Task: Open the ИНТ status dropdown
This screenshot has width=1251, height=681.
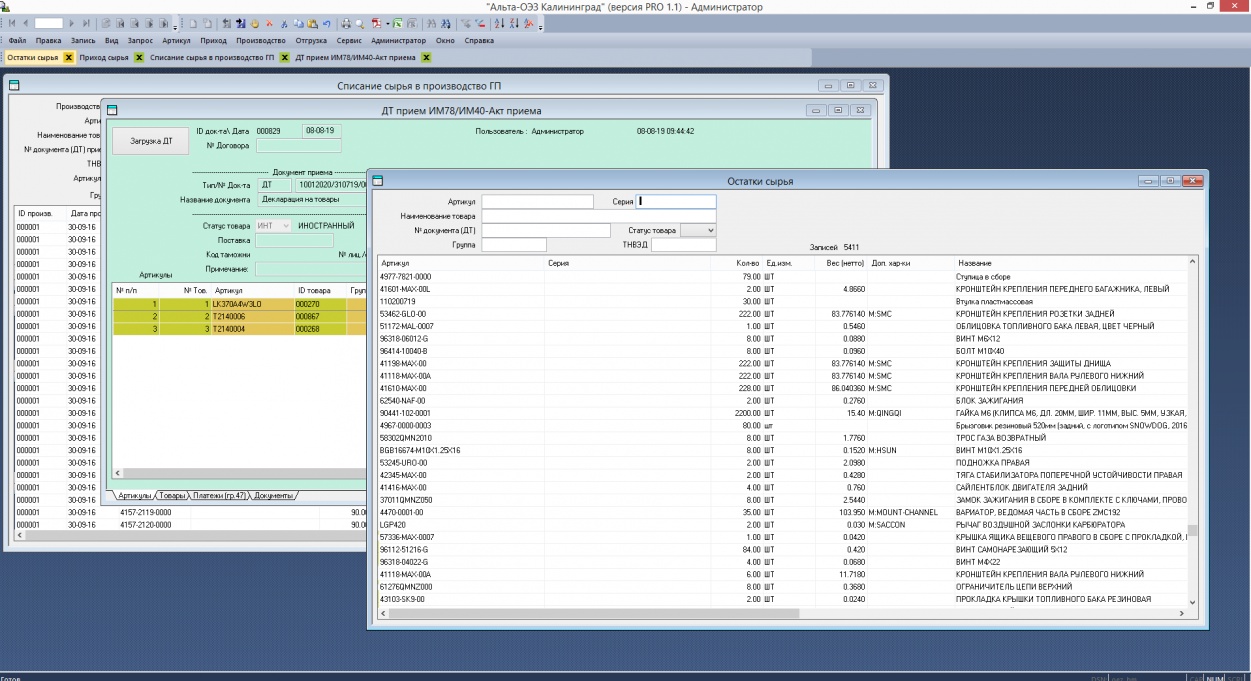Action: click(x=286, y=226)
